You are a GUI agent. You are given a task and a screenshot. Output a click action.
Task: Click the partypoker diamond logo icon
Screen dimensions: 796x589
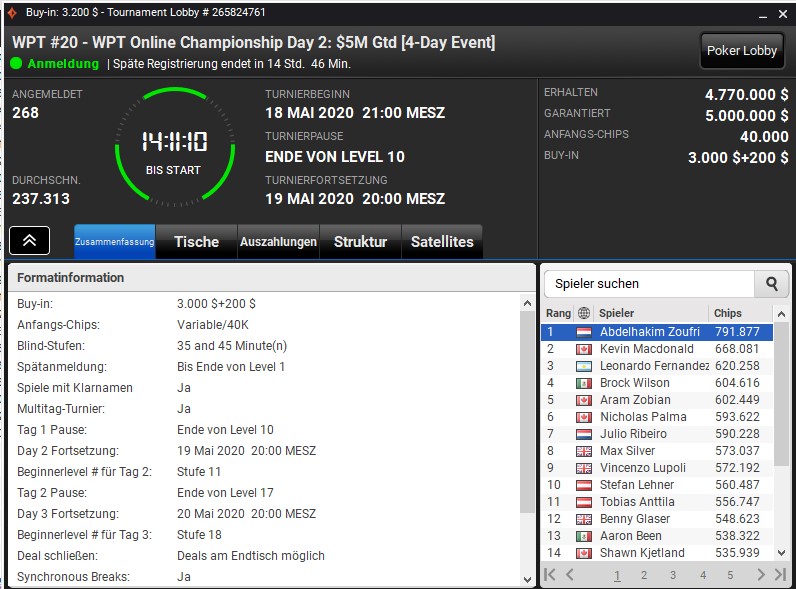click(12, 13)
